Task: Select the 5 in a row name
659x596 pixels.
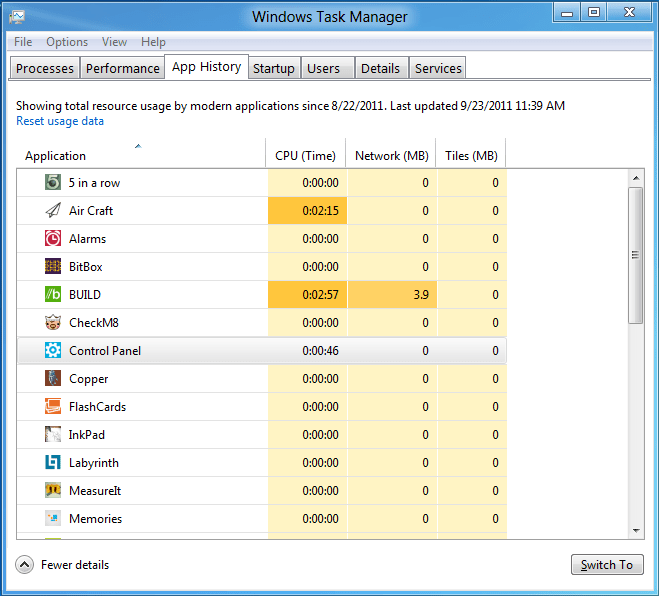Action: coord(95,183)
